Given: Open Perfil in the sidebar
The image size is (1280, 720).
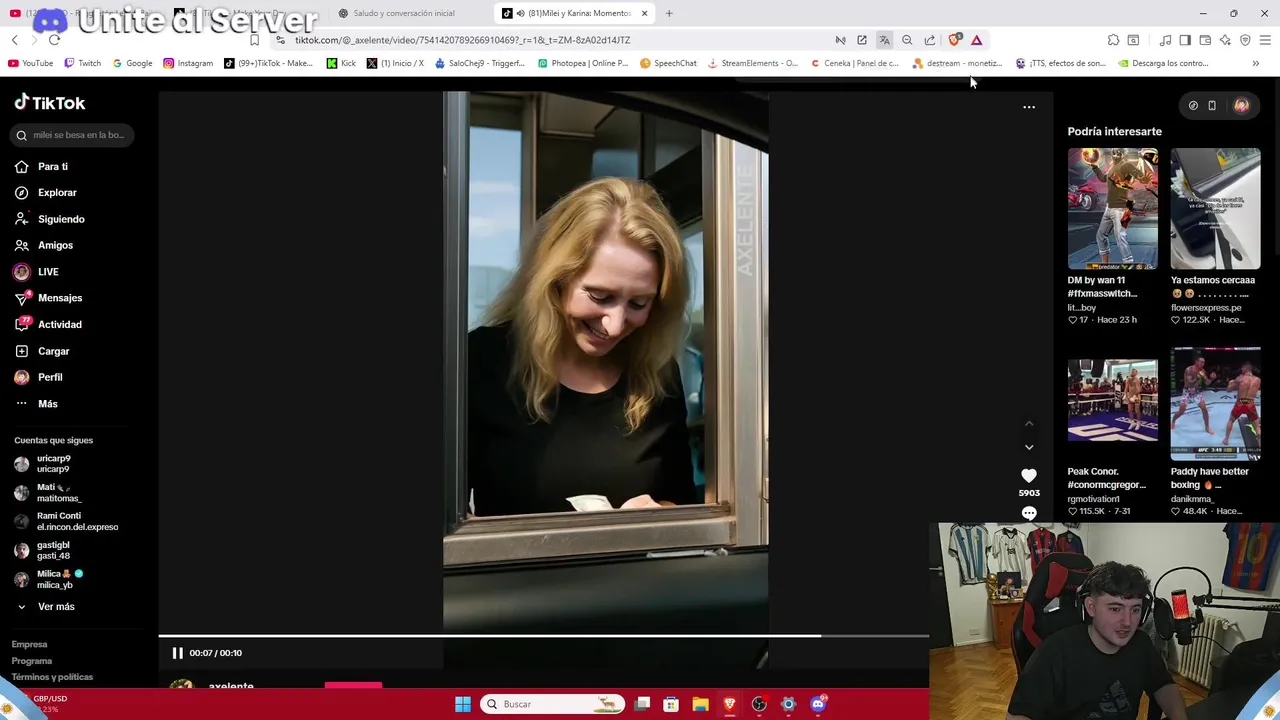Looking at the screenshot, I should [39, 377].
